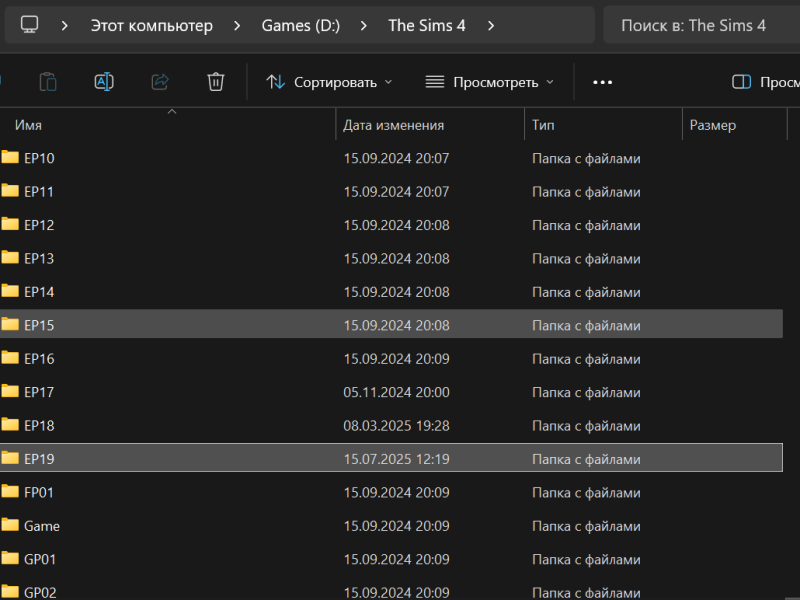
Task: Select the EP19 folder name
Action: [x=39, y=459]
